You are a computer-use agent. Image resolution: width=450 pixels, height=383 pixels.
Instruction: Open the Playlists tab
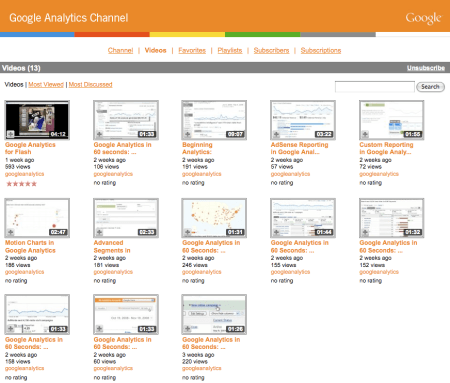230,50
